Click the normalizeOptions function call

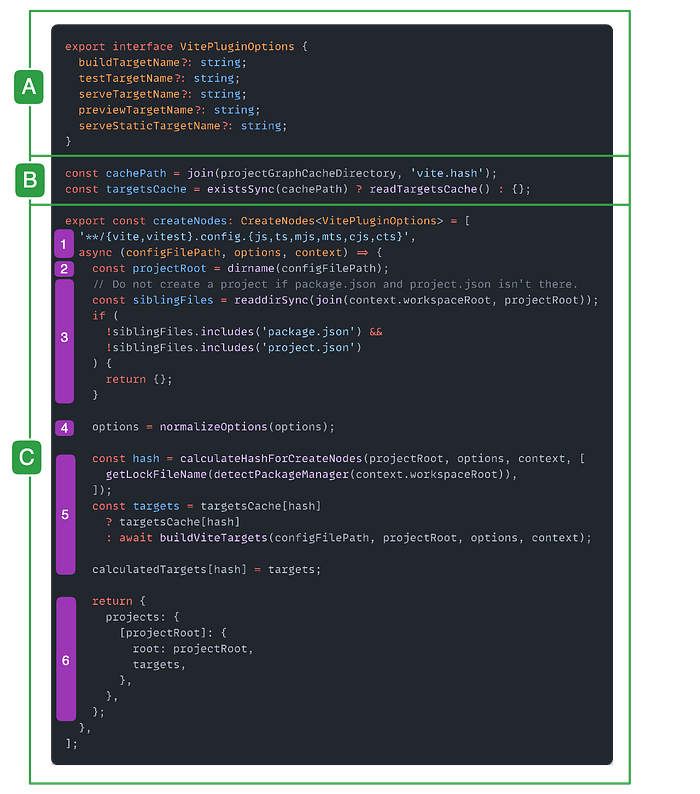[x=214, y=427]
